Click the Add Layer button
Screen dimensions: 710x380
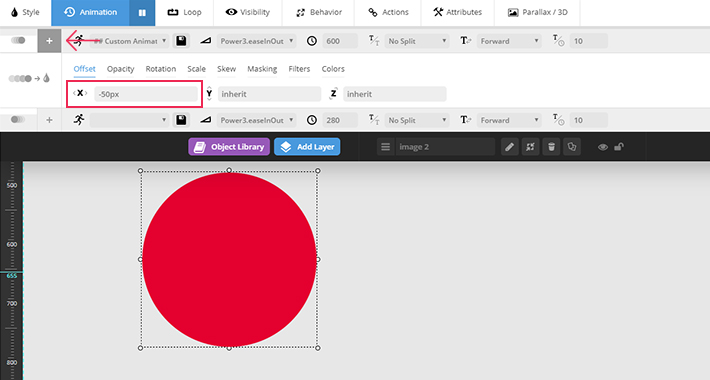(307, 147)
